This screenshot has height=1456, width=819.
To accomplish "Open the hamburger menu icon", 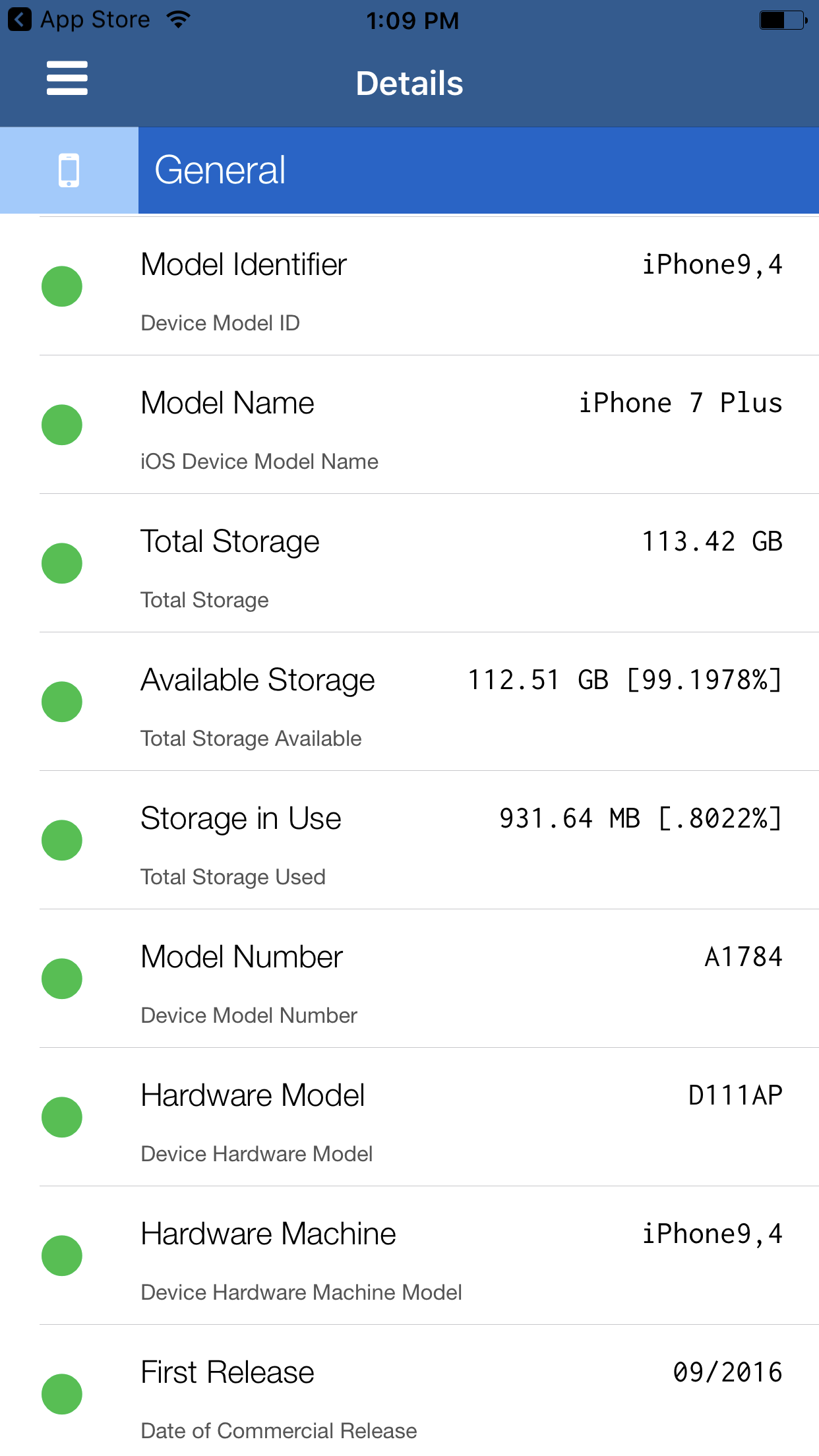I will 67,78.
